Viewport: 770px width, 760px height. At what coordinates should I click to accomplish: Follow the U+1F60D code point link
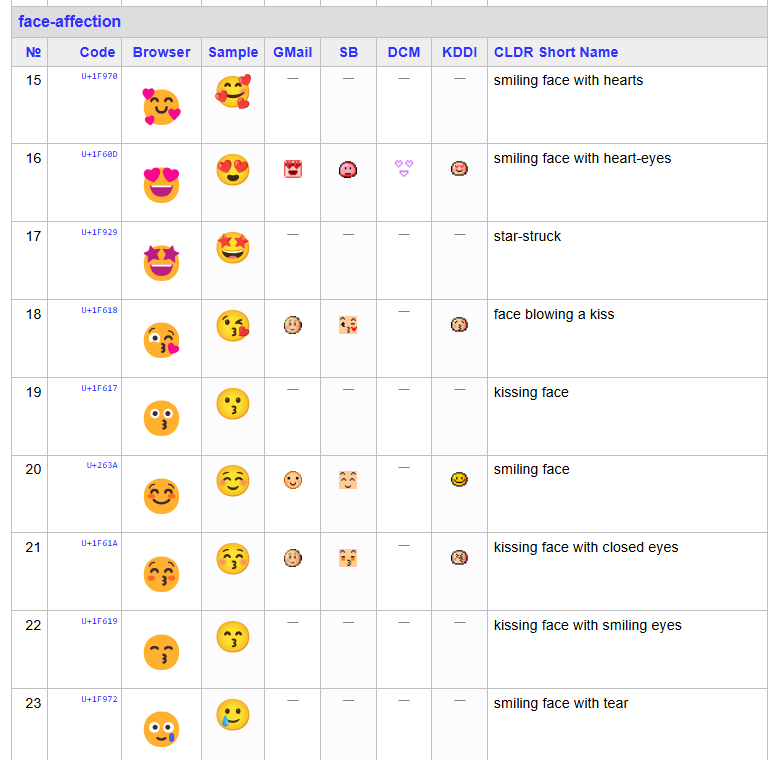click(99, 154)
